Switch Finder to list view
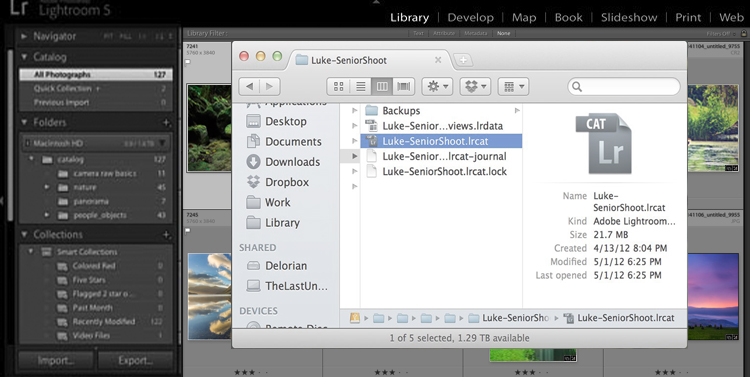This screenshot has height=377, width=750. tap(361, 87)
